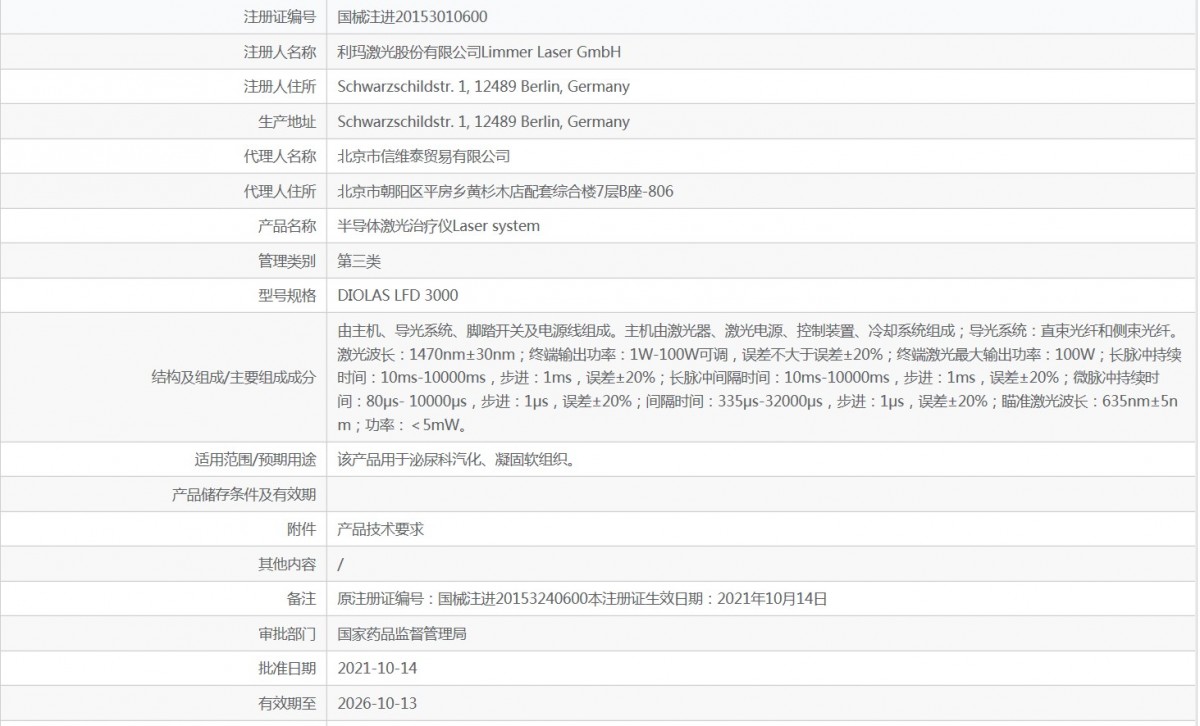This screenshot has width=1200, height=726.
Task: Click the 结构及组成/主要组成成分 label
Action: (x=233, y=377)
